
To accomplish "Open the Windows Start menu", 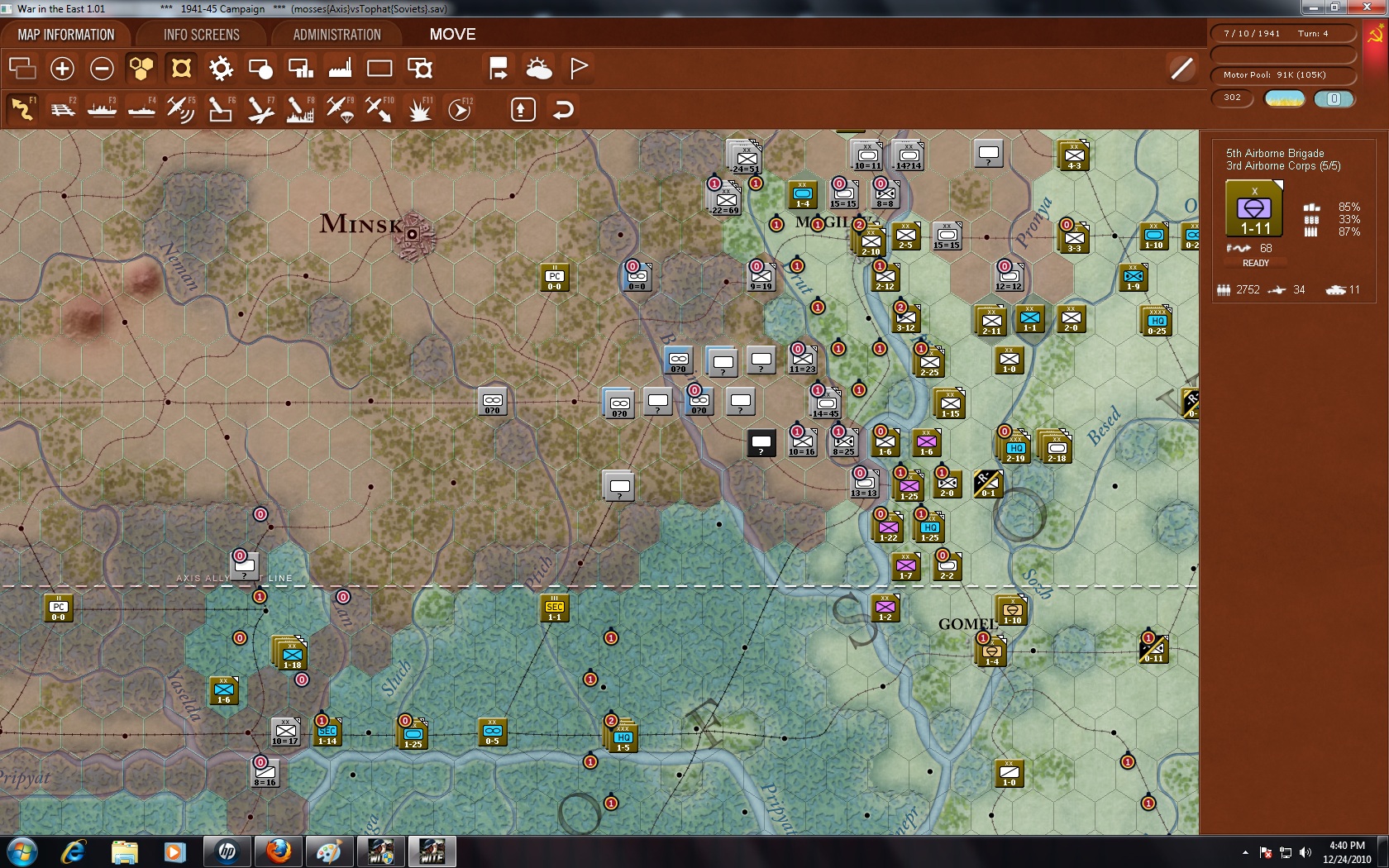I will pyautogui.click(x=21, y=851).
